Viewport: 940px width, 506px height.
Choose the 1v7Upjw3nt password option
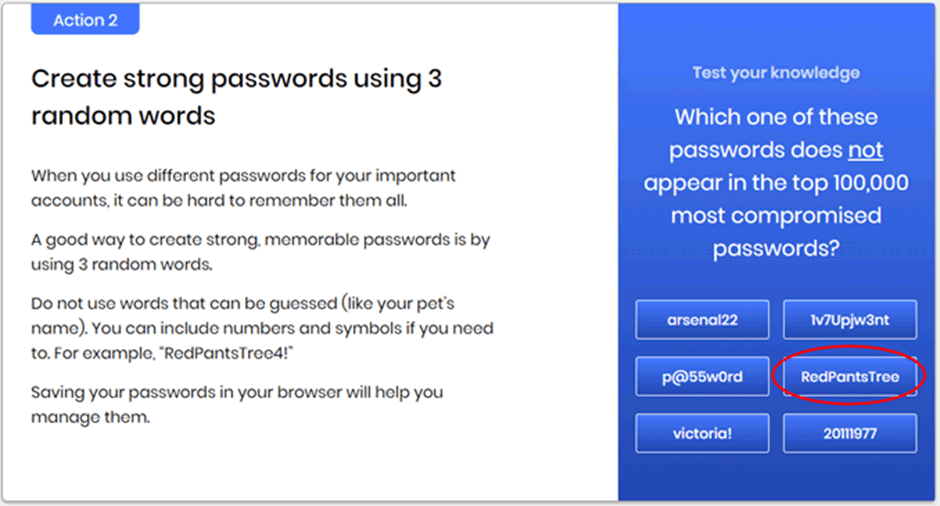(849, 320)
